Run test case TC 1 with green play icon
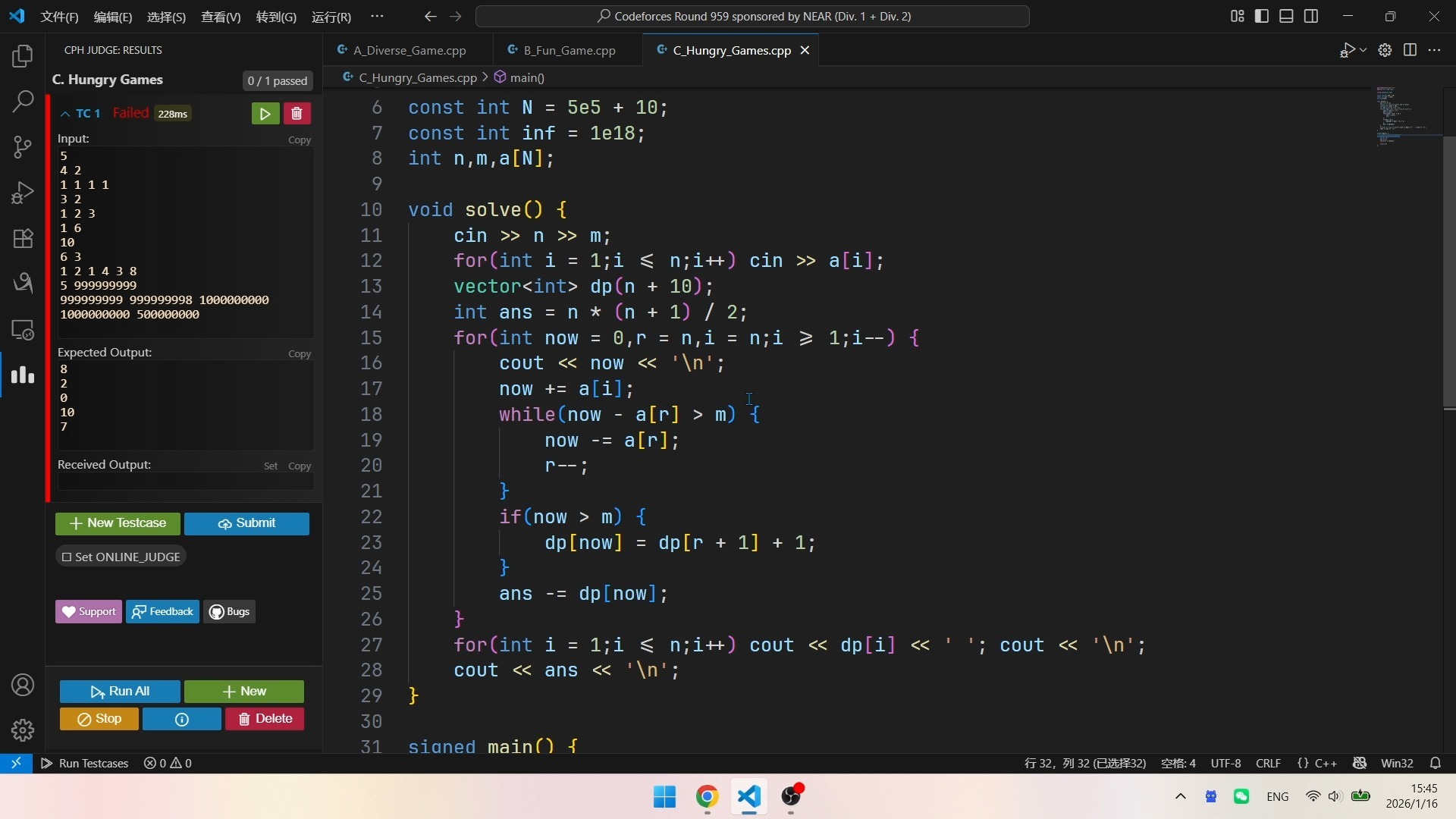Image resolution: width=1456 pixels, height=819 pixels. point(265,114)
